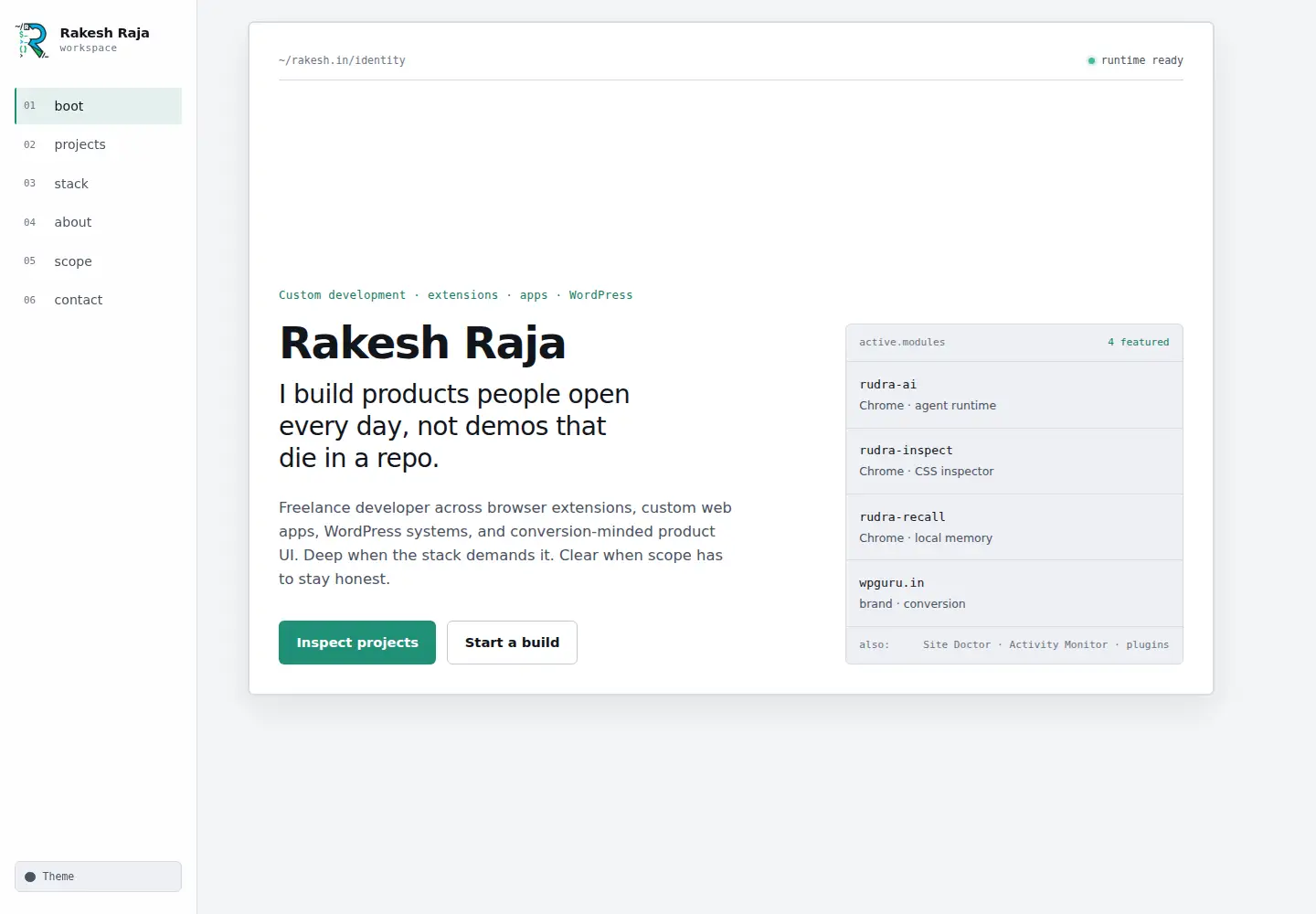
Task: Click the ~/rakesh.in/identity path text
Action: 342,60
